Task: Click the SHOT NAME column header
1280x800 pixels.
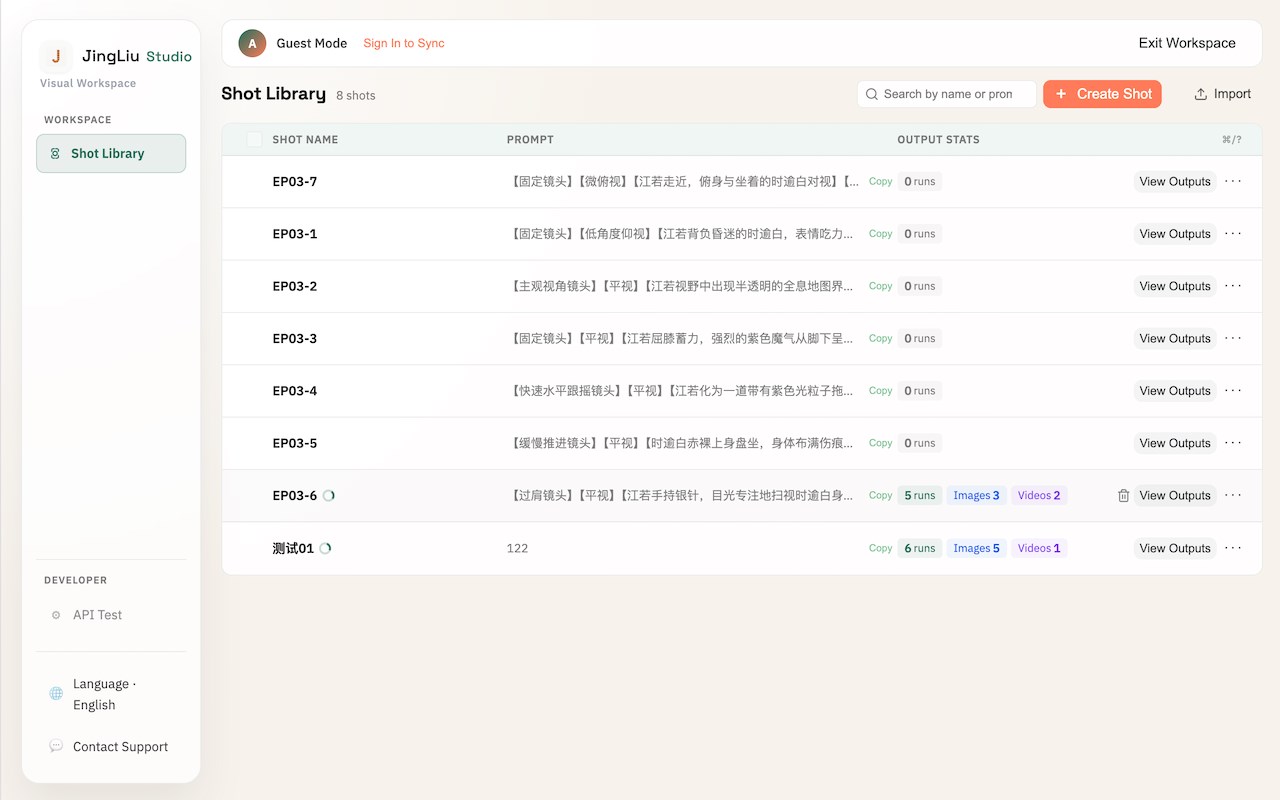Action: point(305,139)
